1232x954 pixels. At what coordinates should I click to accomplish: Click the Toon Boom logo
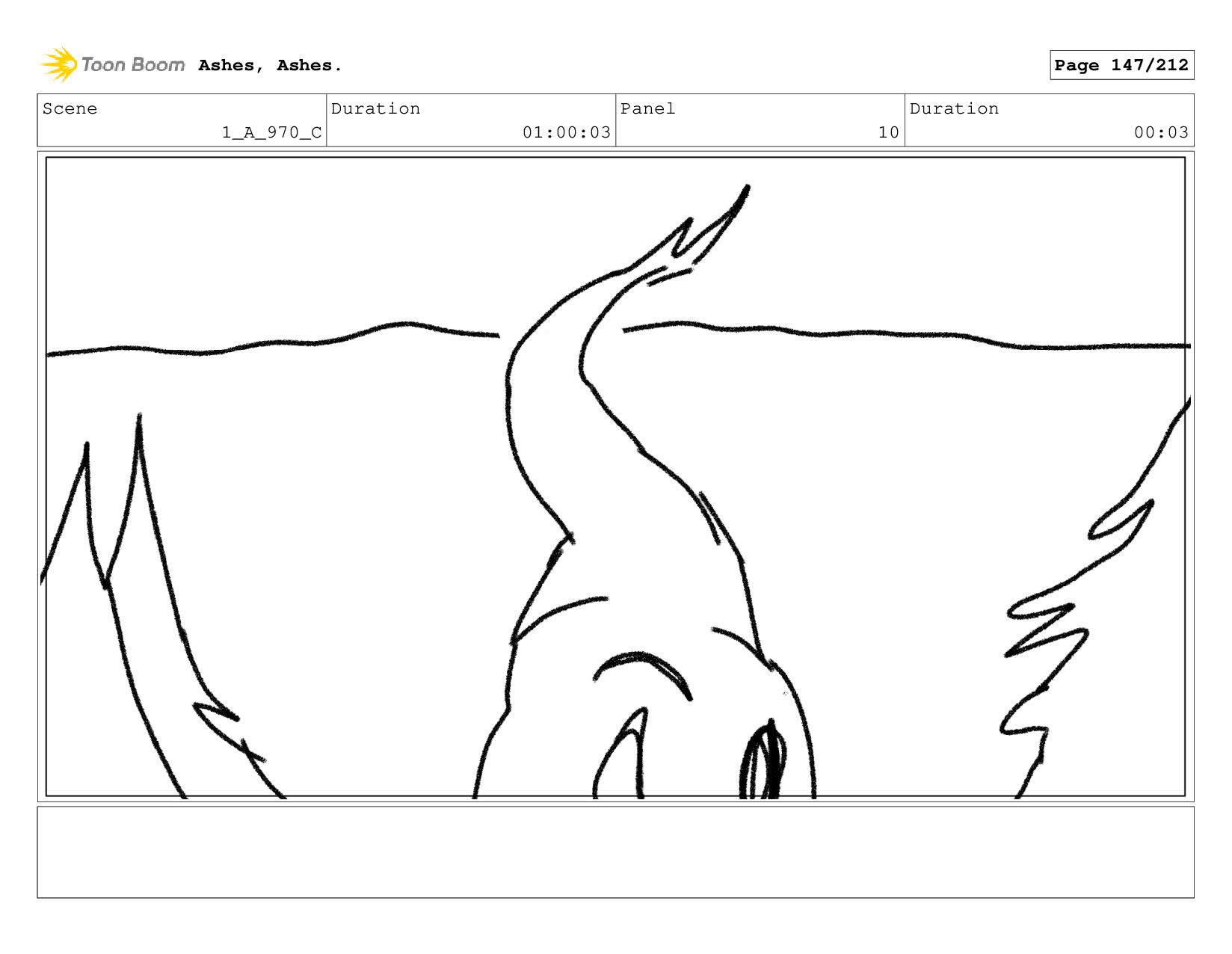112,65
